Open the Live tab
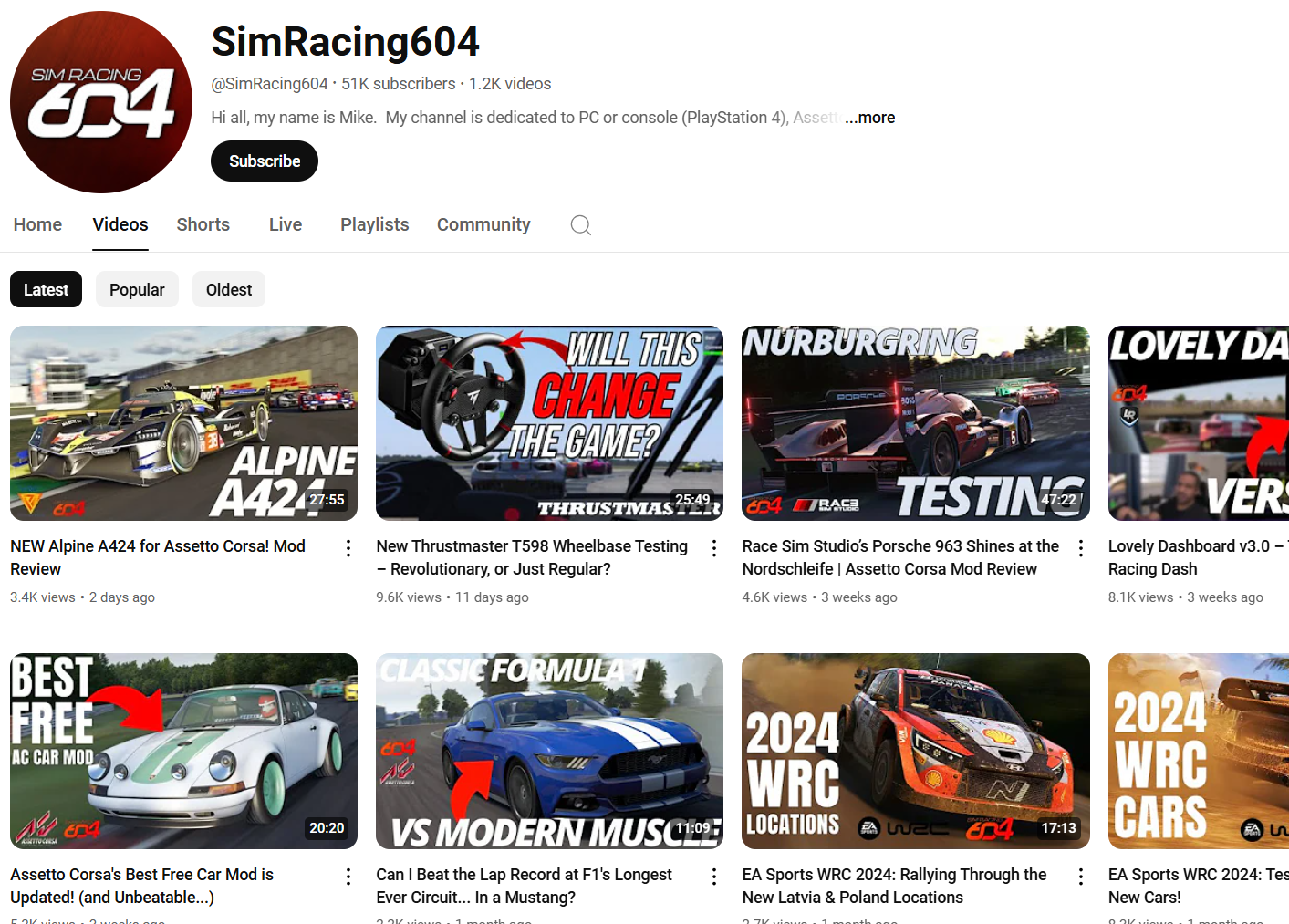 (286, 224)
